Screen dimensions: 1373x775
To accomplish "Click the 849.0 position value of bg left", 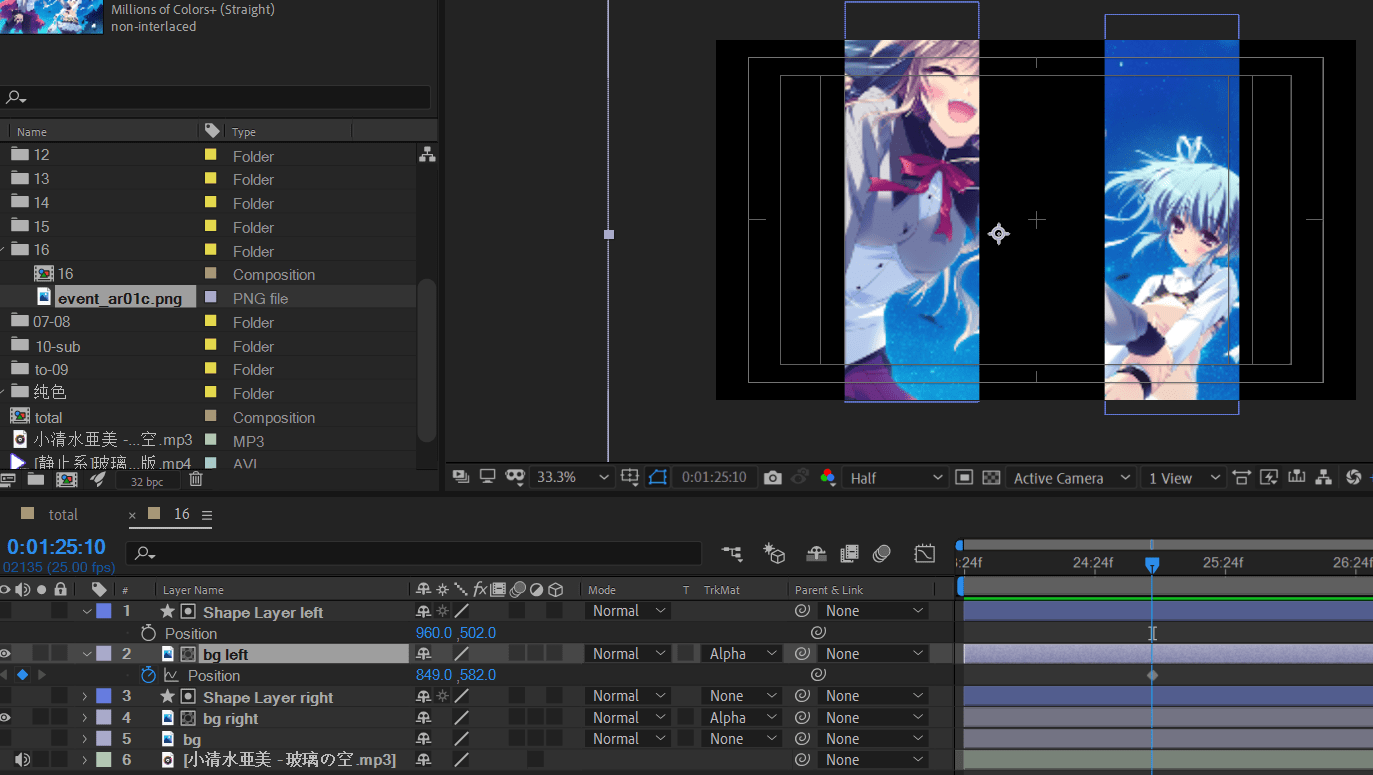I will tap(434, 675).
